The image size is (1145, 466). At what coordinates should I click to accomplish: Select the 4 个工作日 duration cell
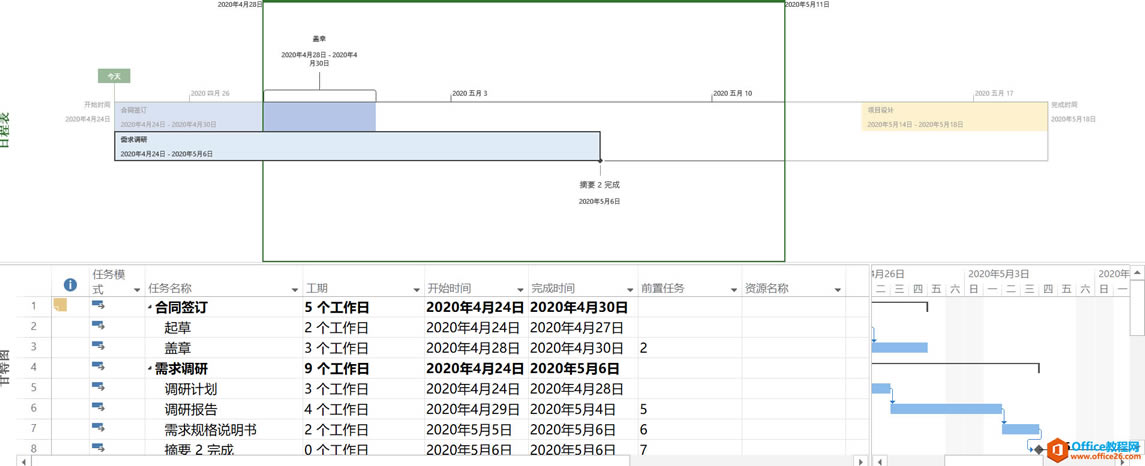coord(363,409)
